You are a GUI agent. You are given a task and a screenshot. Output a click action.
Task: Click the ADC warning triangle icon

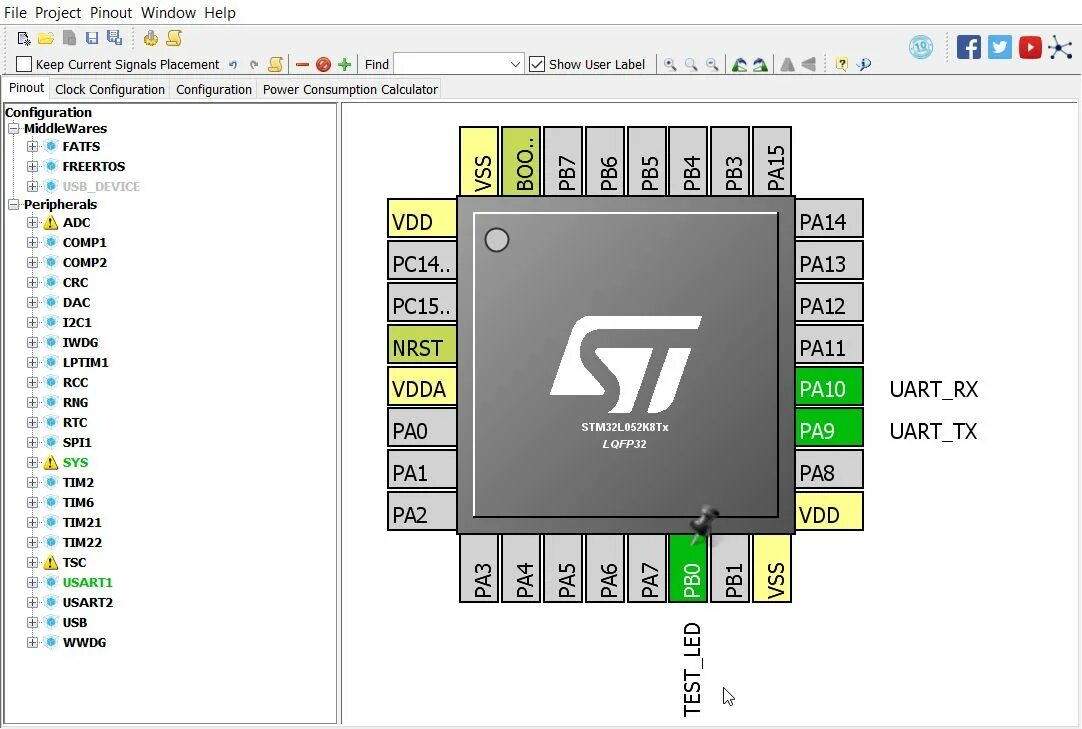[x=50, y=222]
